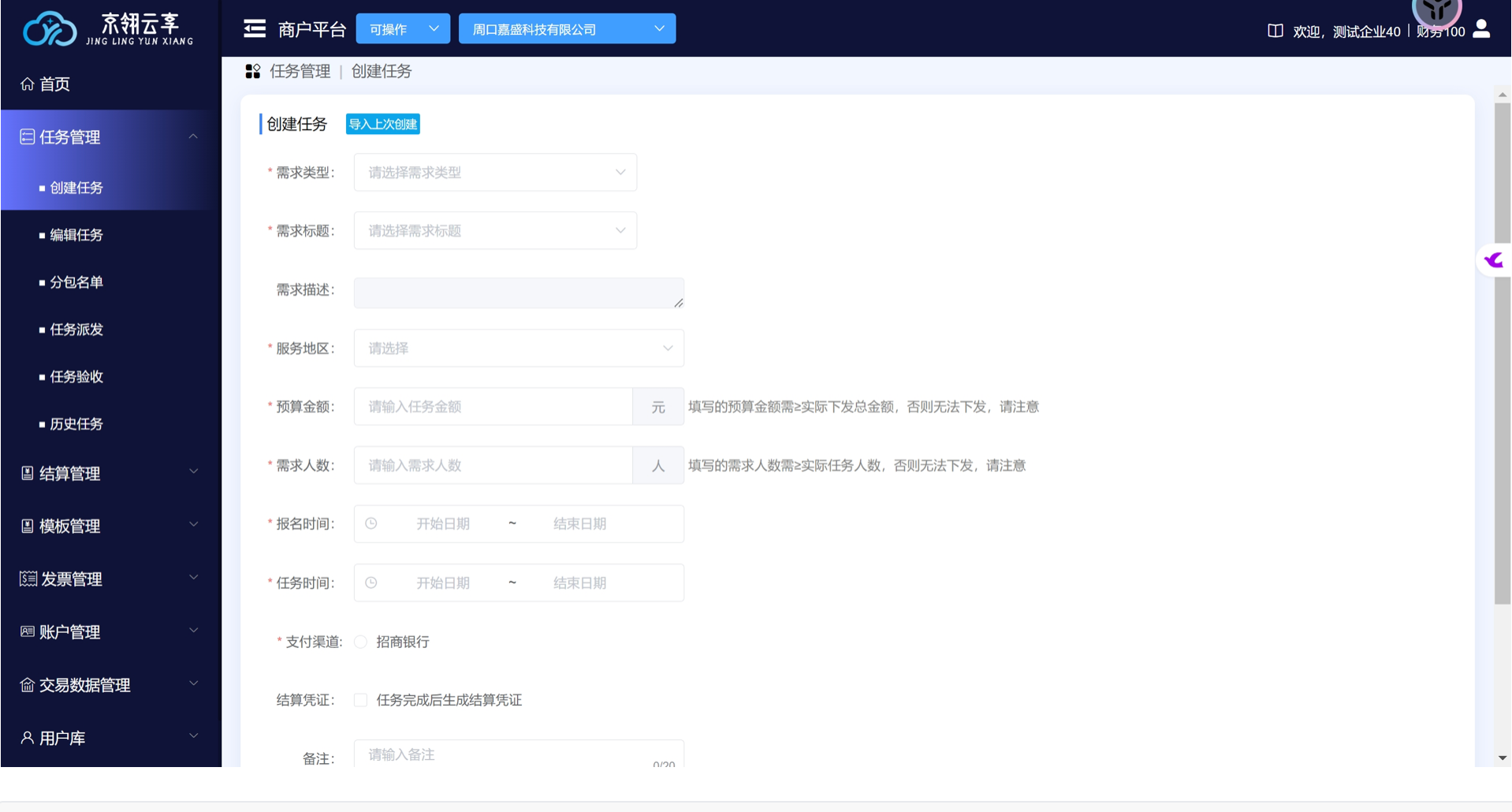Open the 周口嘉盛科技有限公司 company selector
Image resolution: width=1512 pixels, height=812 pixels.
pyautogui.click(x=567, y=29)
